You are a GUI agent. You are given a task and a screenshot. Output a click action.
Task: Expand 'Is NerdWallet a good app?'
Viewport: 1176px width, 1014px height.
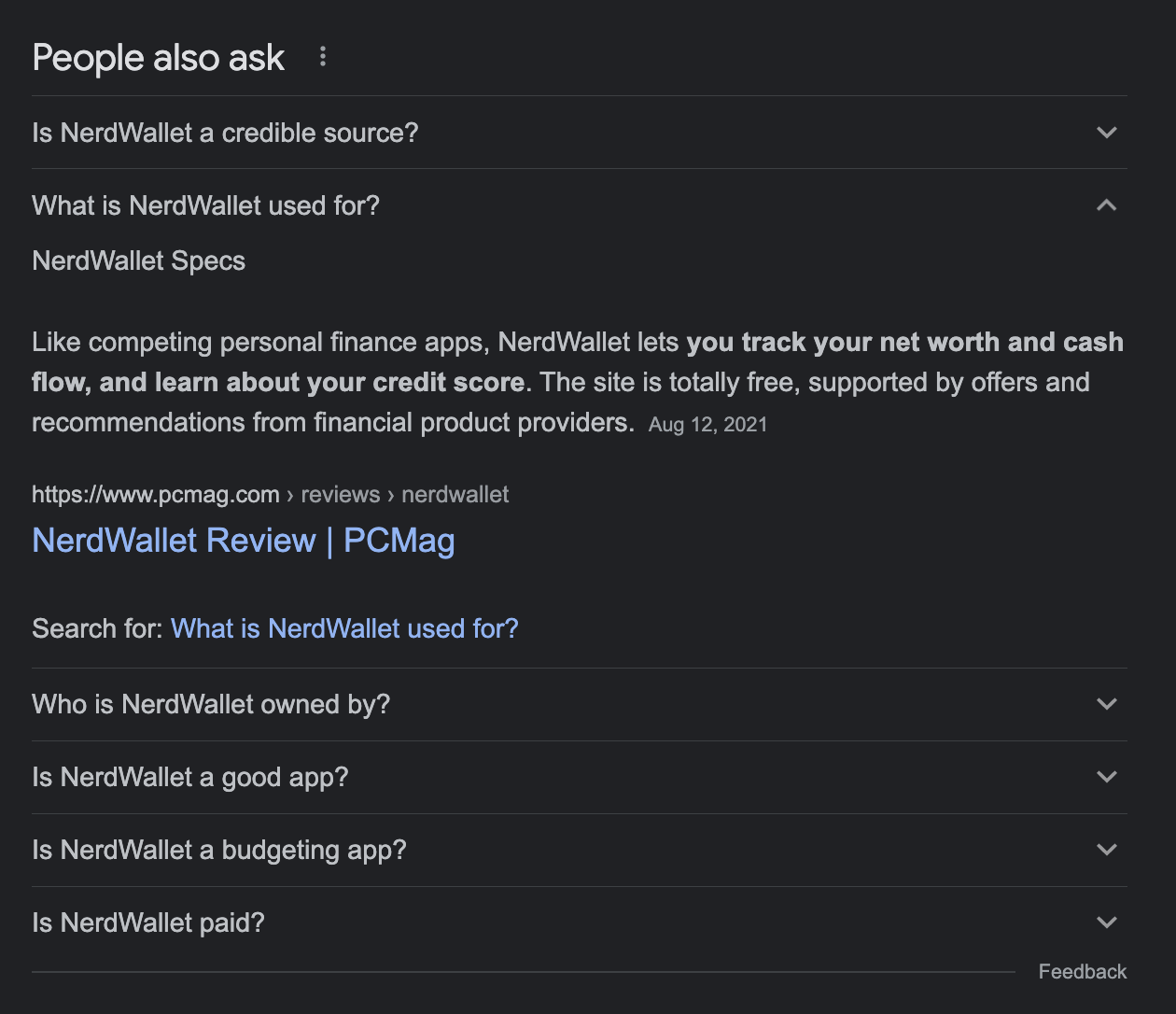click(x=1107, y=776)
